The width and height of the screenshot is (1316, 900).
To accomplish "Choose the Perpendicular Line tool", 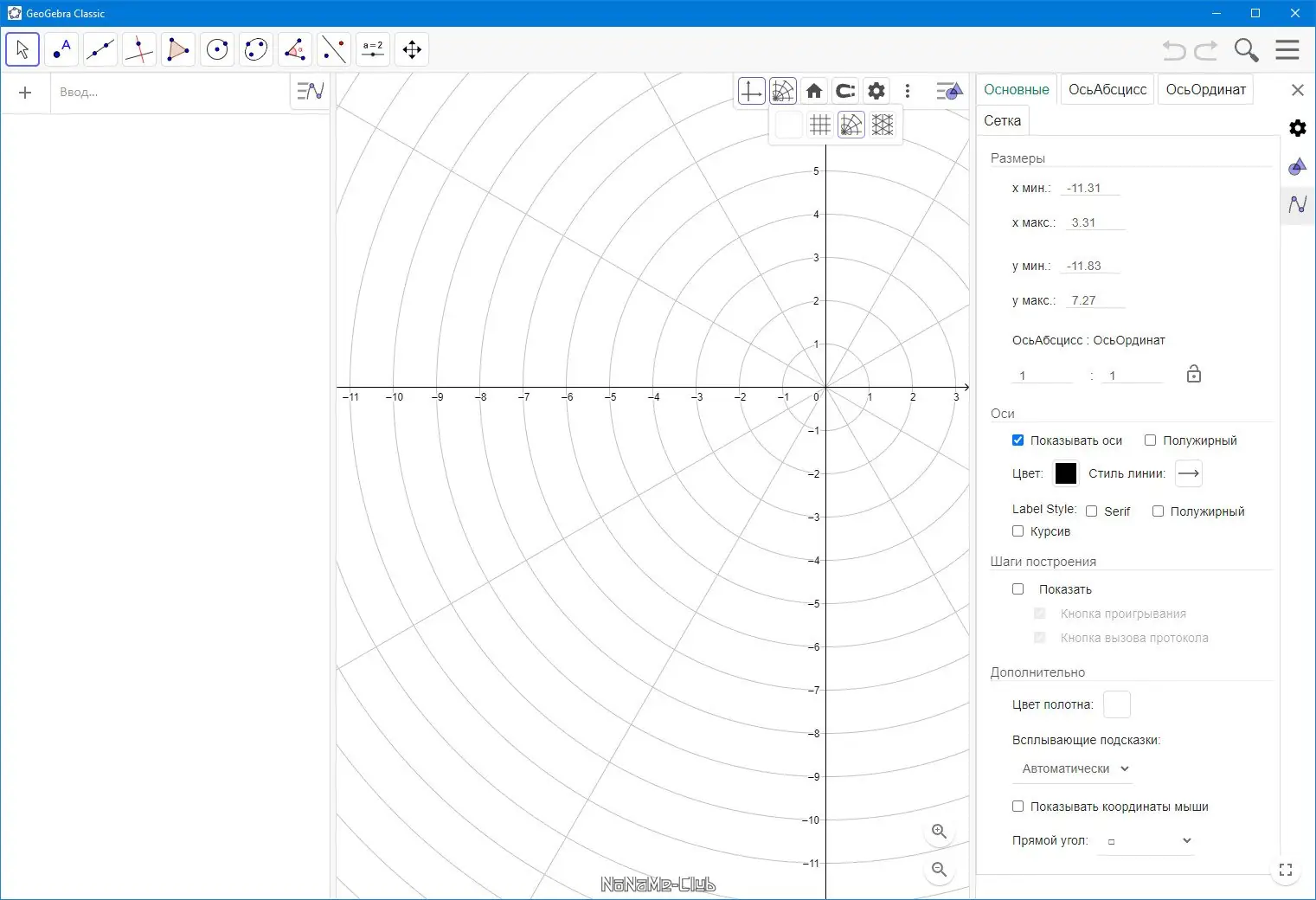I will pos(138,49).
